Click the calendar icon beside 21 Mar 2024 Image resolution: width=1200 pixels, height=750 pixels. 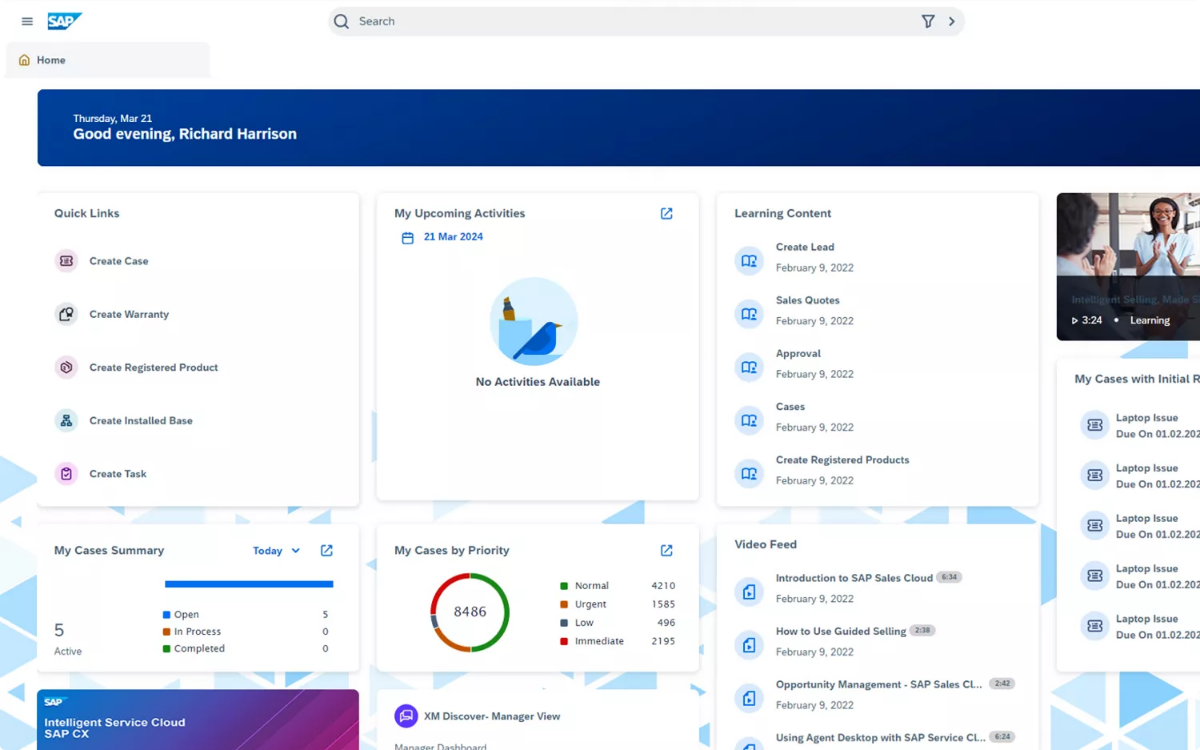click(x=407, y=238)
